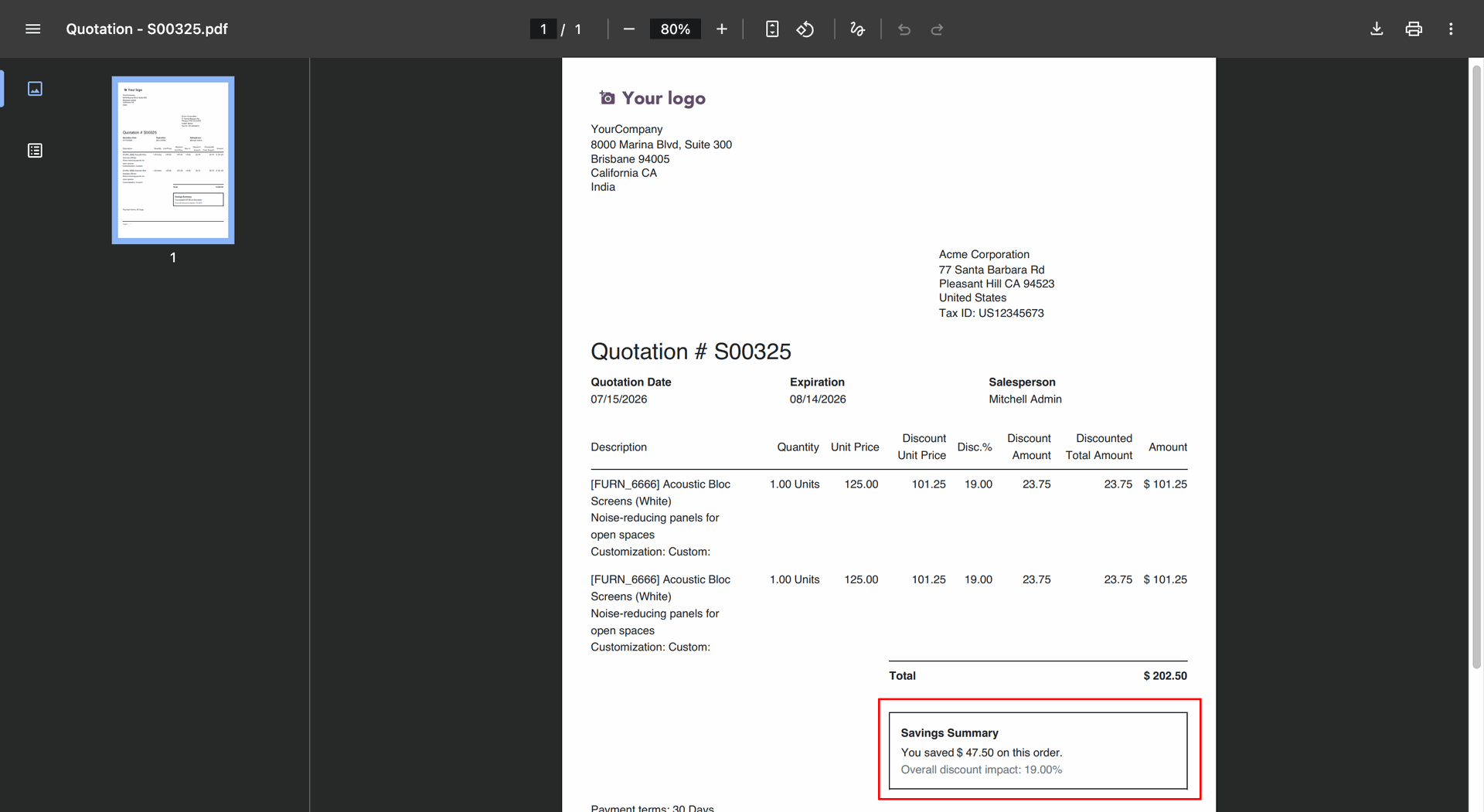Click the Quantity column header
Viewport: 1484px width, 812px height.
798,447
